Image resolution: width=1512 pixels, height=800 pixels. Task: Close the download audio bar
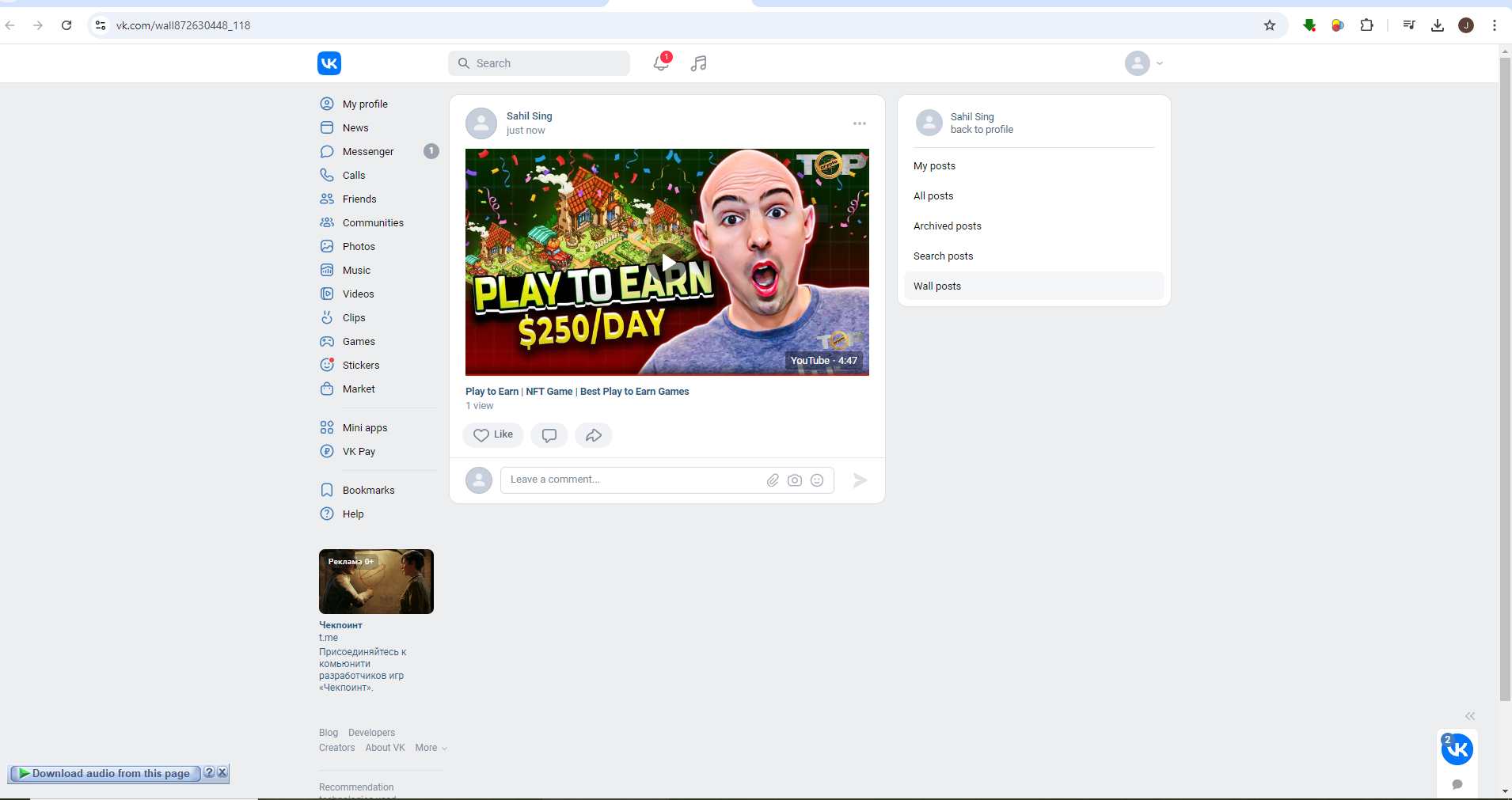[222, 773]
